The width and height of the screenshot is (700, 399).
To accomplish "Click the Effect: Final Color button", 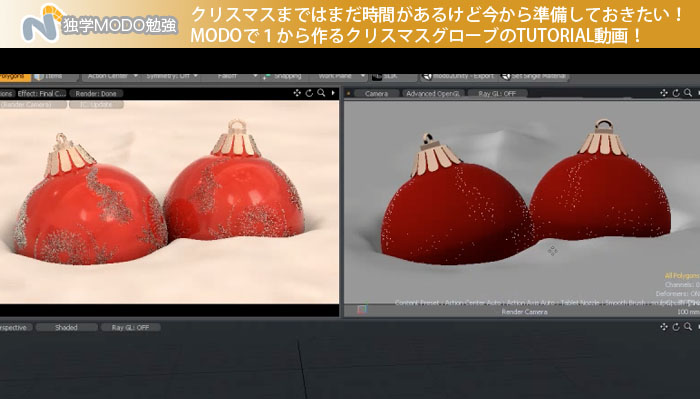I will click(42, 94).
